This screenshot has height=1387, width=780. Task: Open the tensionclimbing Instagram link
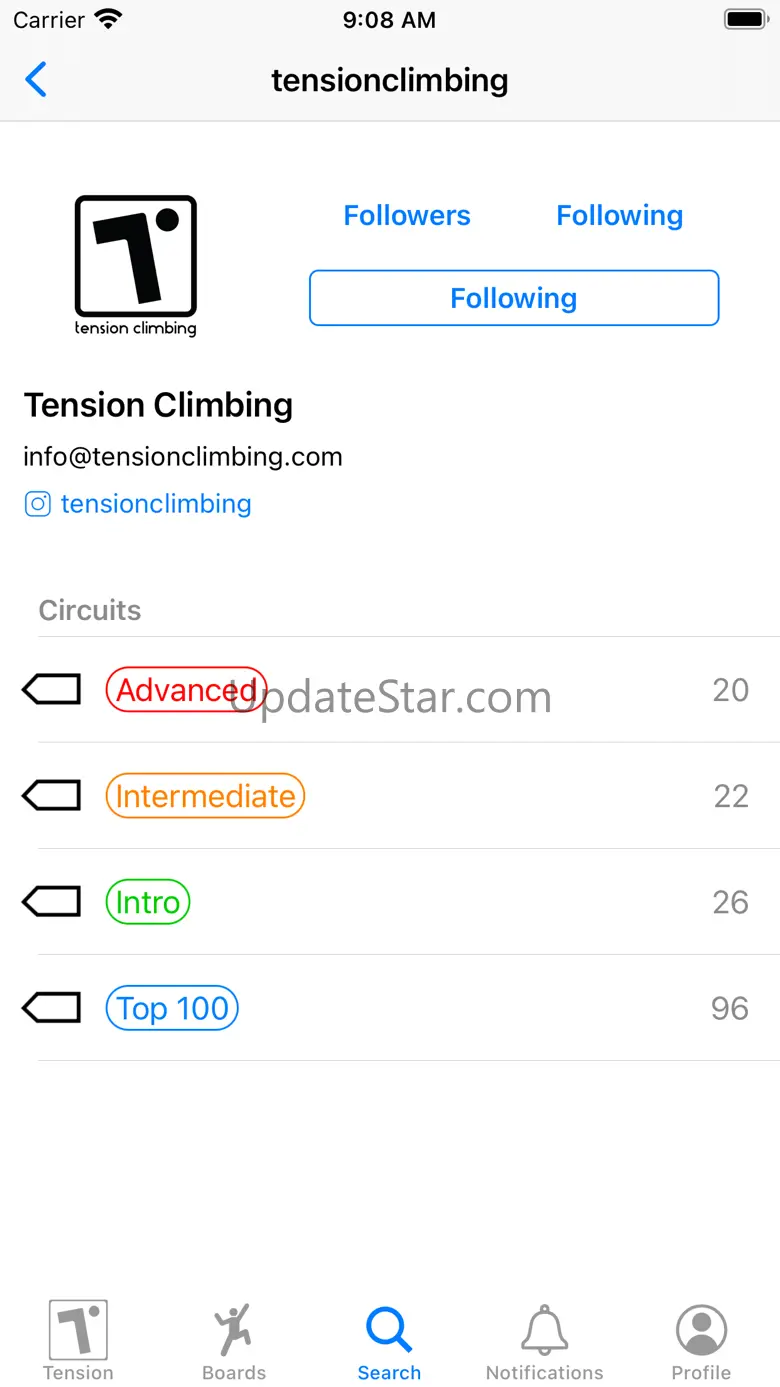click(156, 504)
